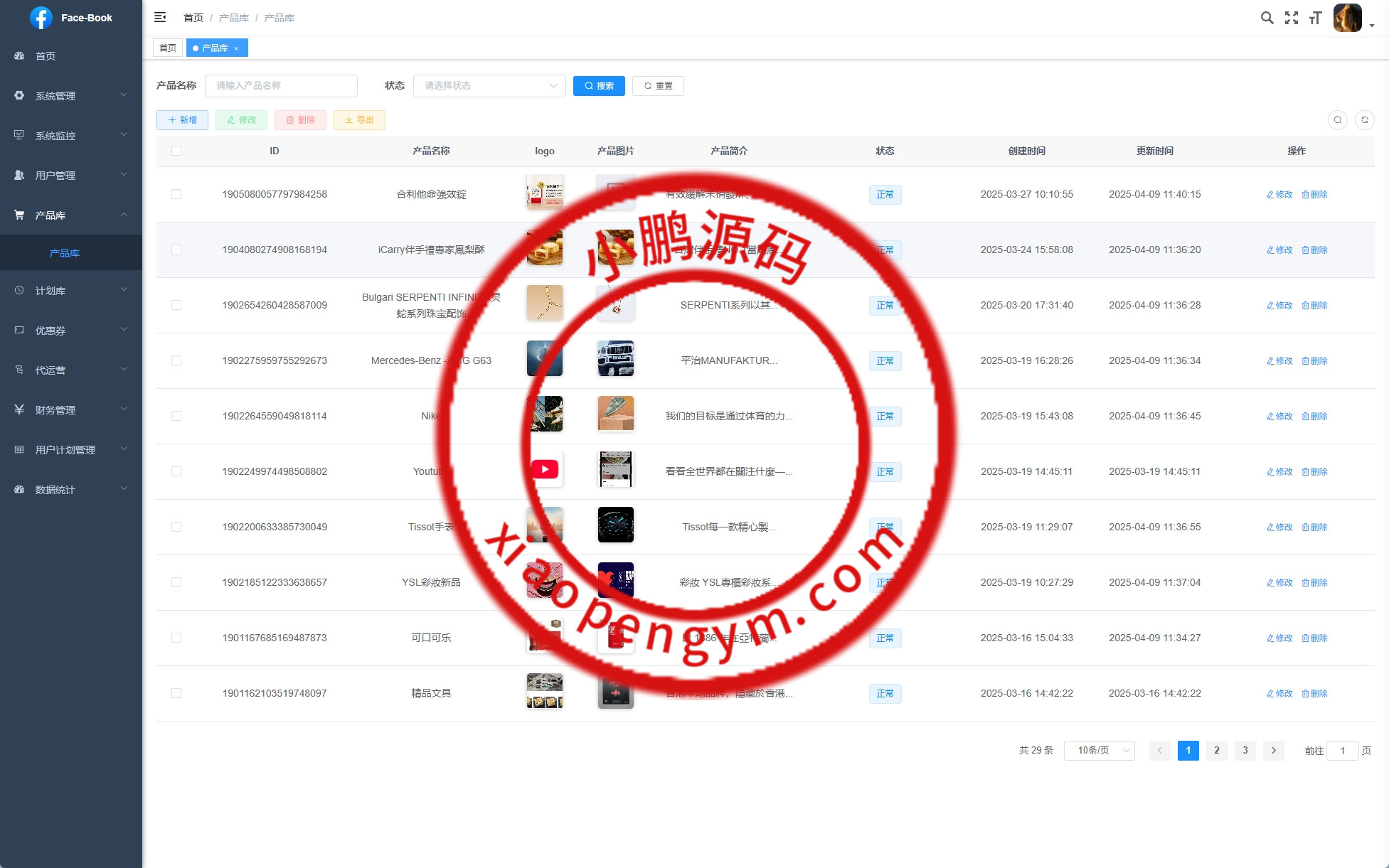Viewport: 1389px width, 868px height.
Task: Click the edit link for the Nike row
Action: pyautogui.click(x=1279, y=417)
